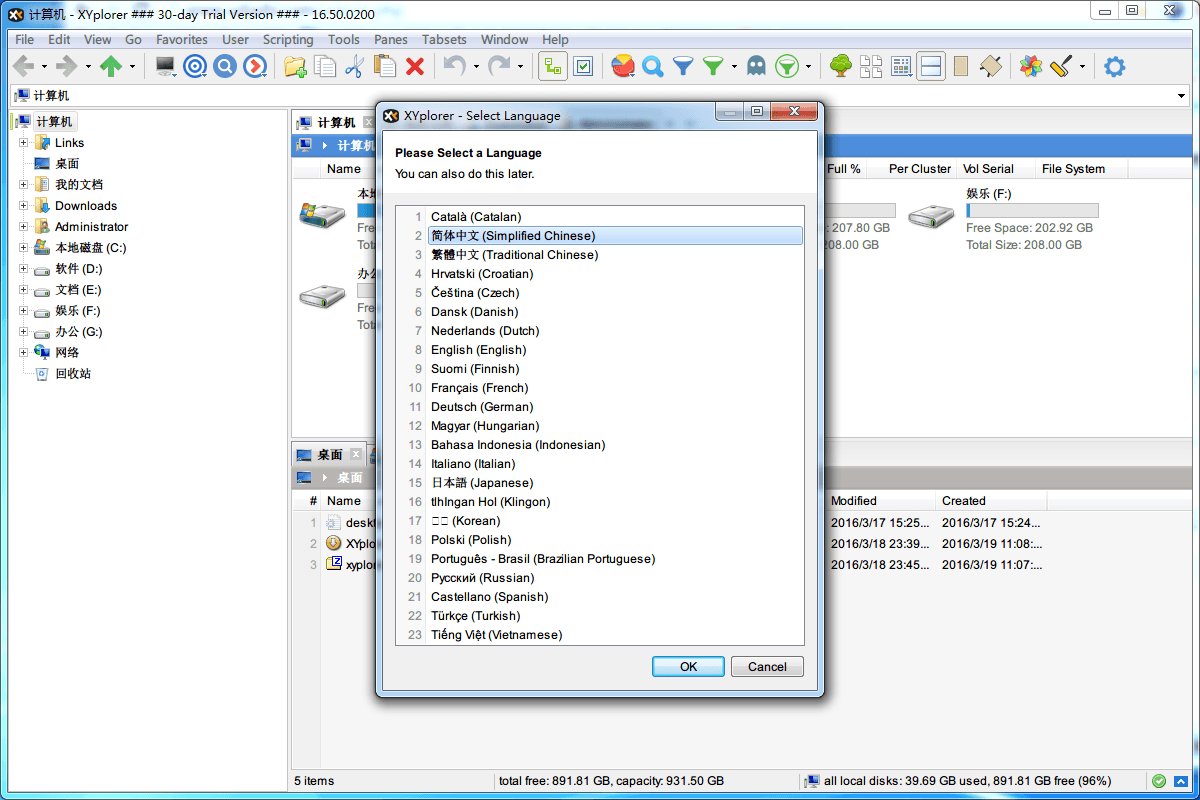Open the blue gear Configuration icon
1200x800 pixels.
[1114, 67]
